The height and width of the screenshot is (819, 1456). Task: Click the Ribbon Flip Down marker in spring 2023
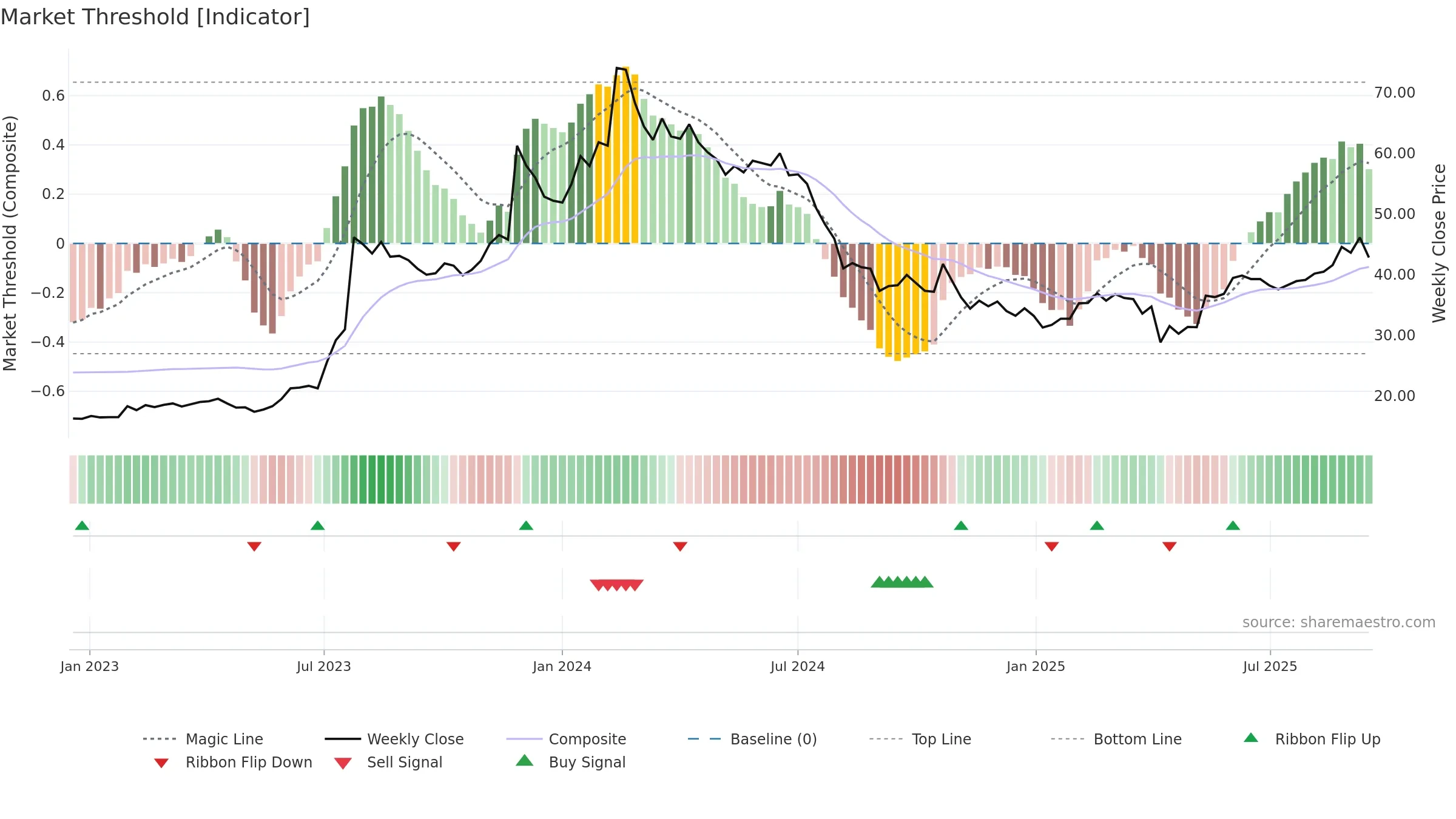(254, 547)
